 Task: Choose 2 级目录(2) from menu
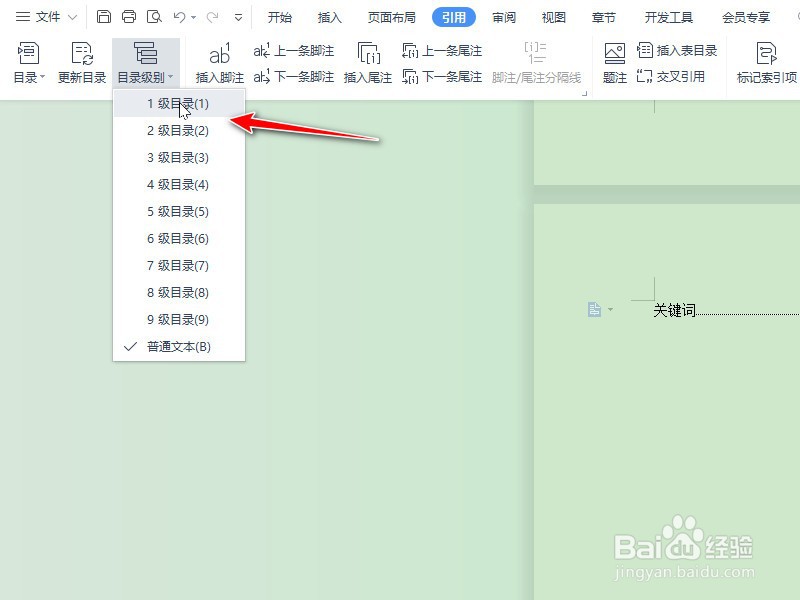(x=179, y=131)
